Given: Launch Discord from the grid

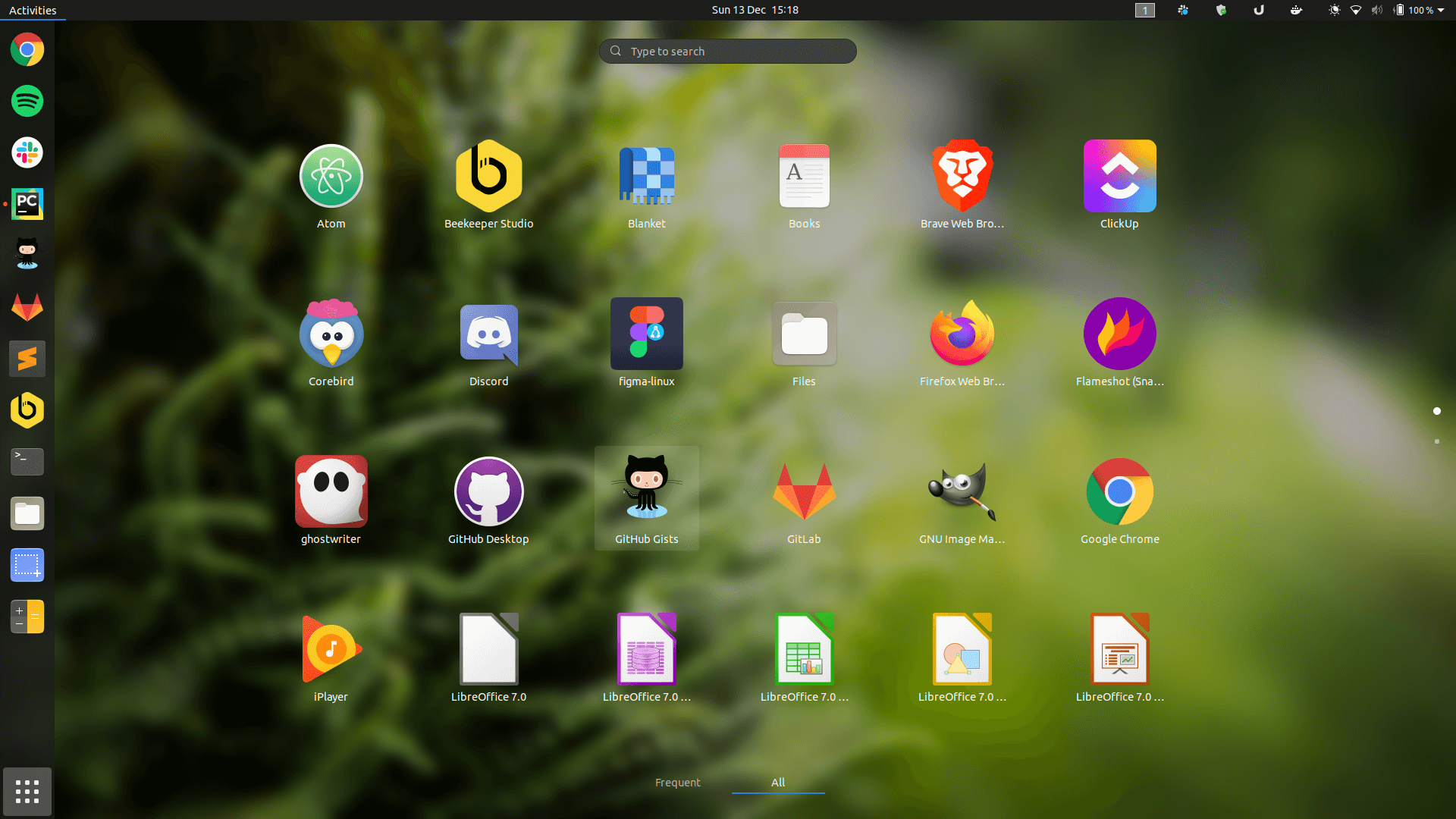Looking at the screenshot, I should tap(488, 334).
